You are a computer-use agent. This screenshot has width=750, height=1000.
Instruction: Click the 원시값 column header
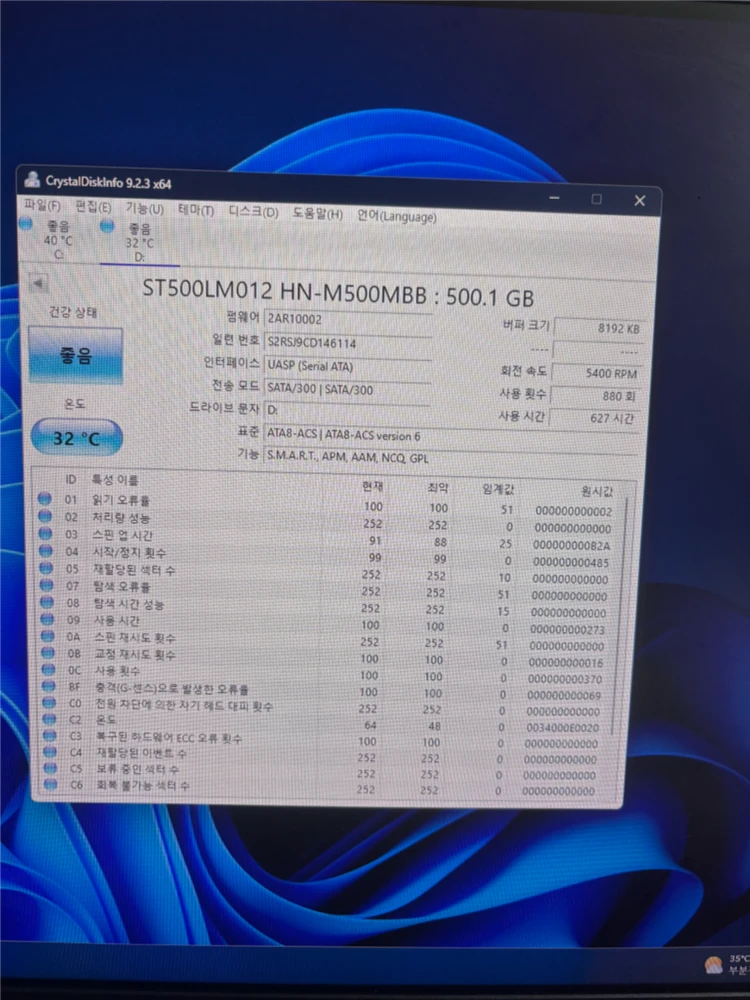[597, 491]
